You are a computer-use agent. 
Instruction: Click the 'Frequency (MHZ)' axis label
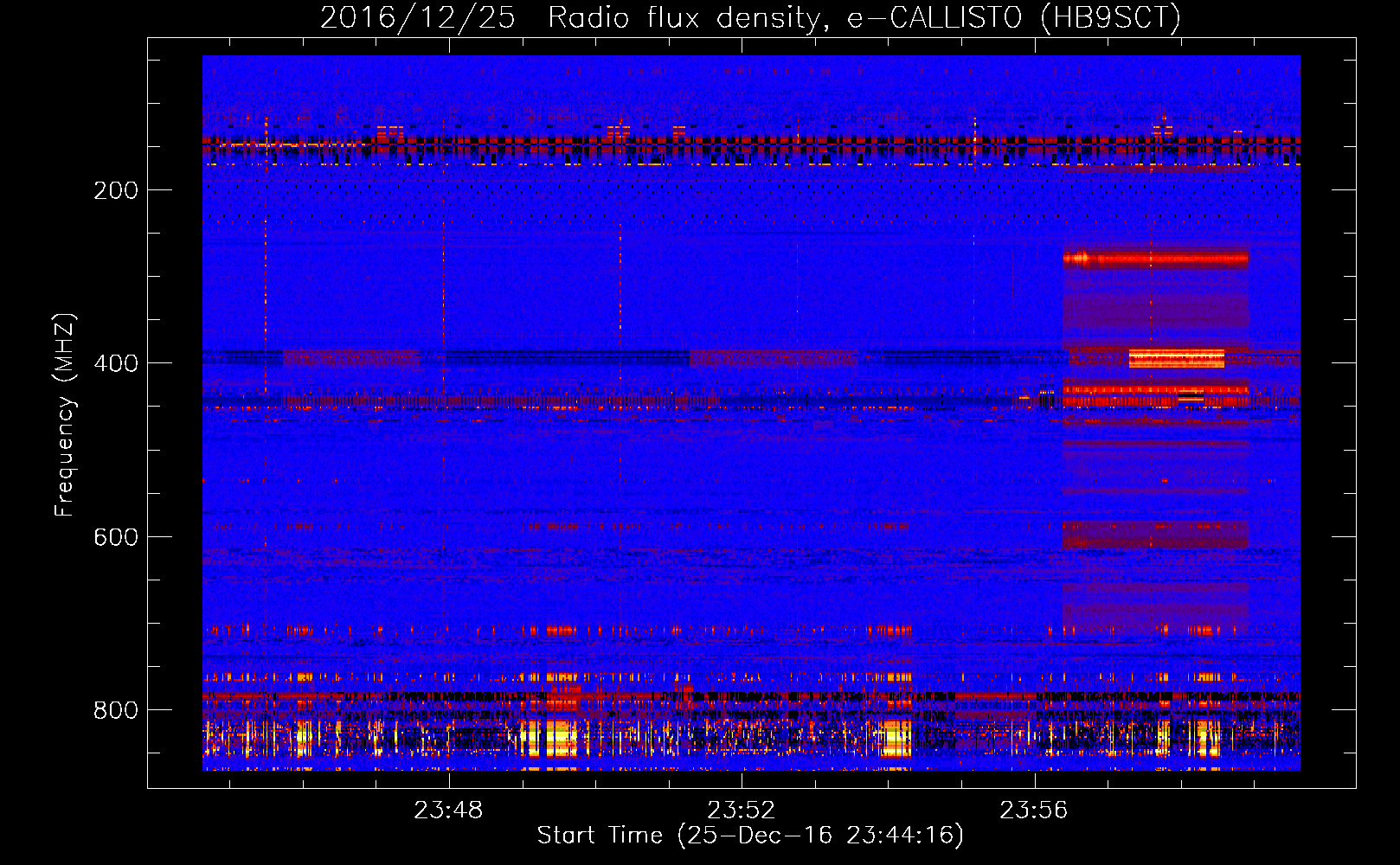66,414
